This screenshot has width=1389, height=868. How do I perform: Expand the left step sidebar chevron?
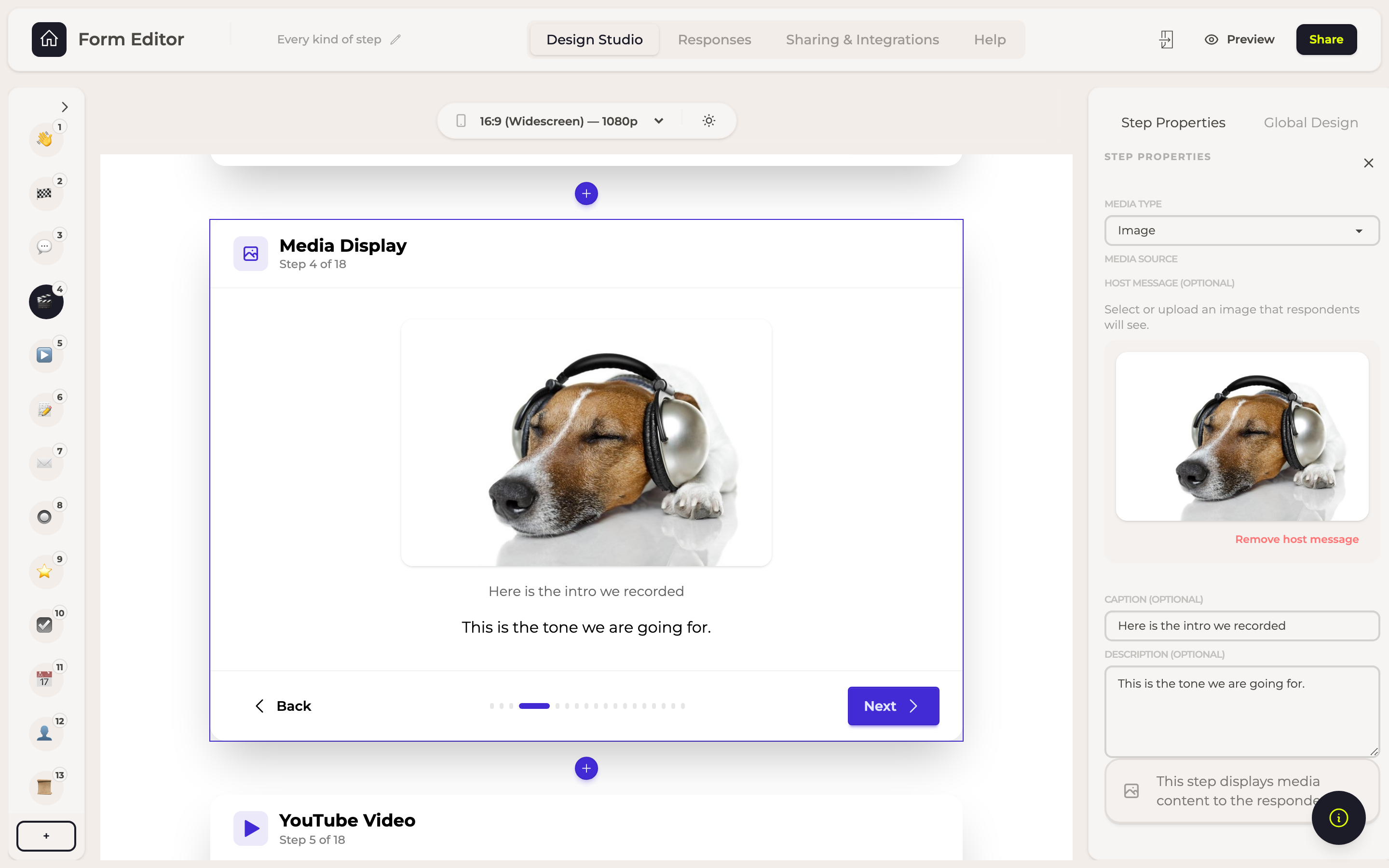65,107
